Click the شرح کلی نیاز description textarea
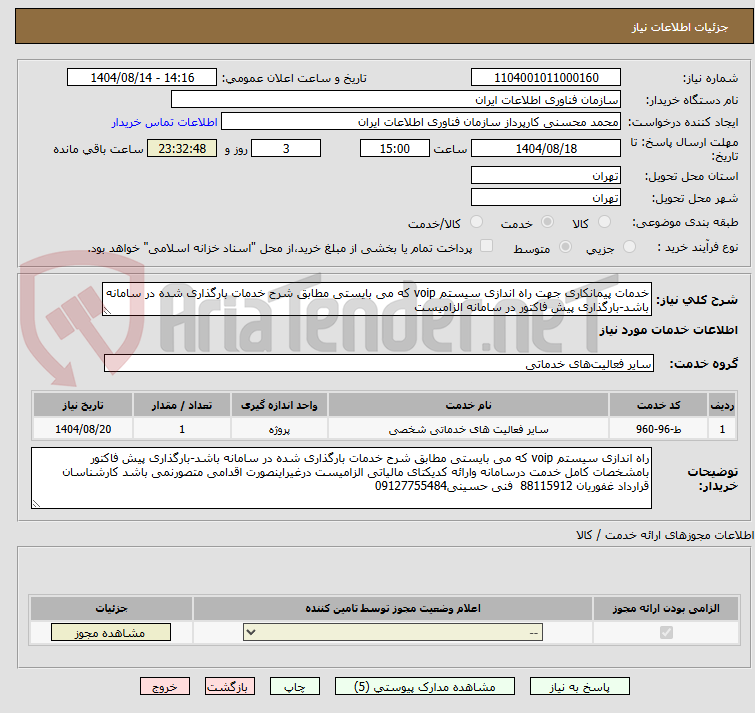 [377, 299]
